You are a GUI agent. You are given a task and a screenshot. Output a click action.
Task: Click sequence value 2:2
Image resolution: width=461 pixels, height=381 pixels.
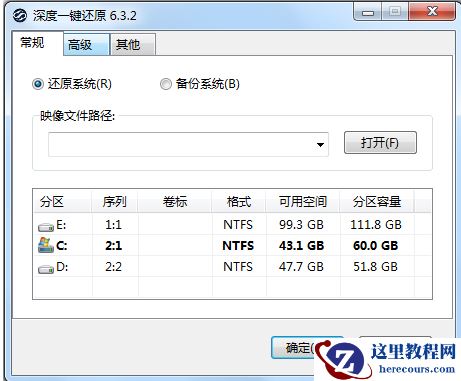(x=113, y=267)
